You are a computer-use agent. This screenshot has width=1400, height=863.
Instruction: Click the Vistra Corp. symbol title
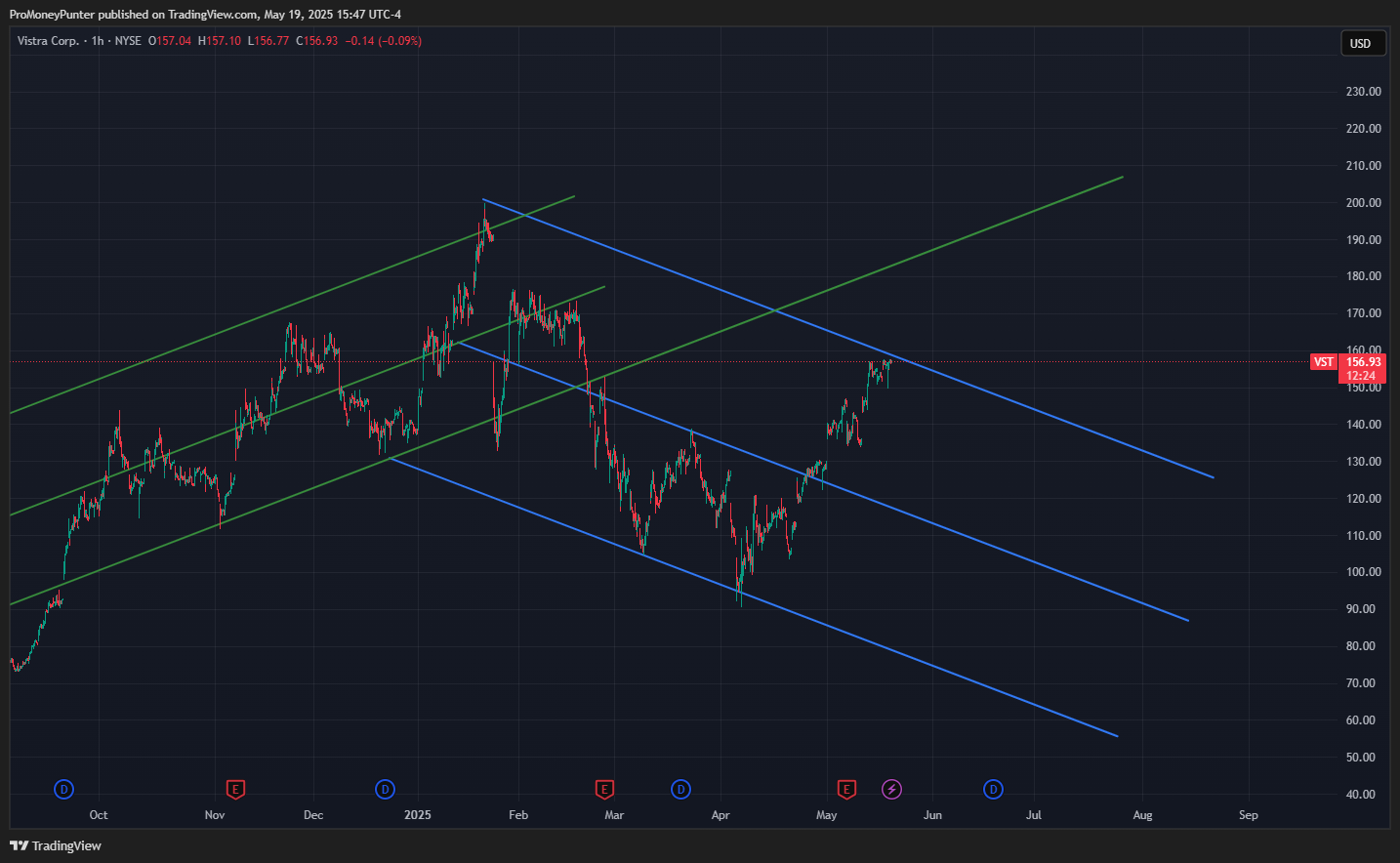click(x=49, y=41)
